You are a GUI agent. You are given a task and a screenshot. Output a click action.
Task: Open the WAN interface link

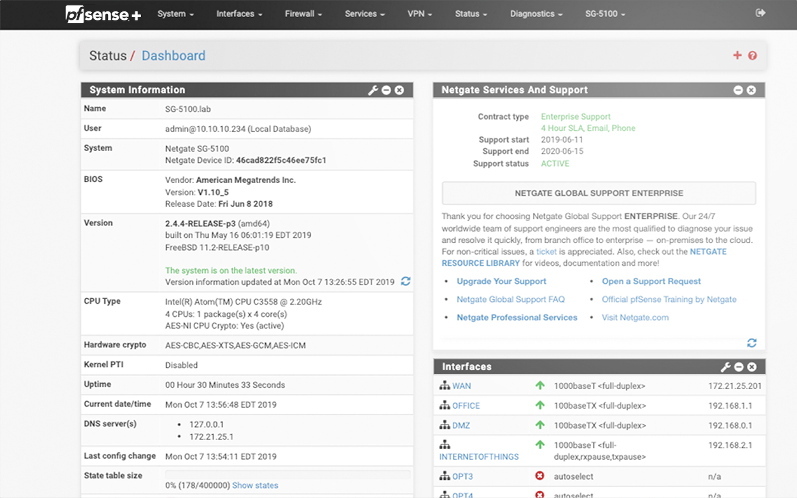click(x=462, y=386)
